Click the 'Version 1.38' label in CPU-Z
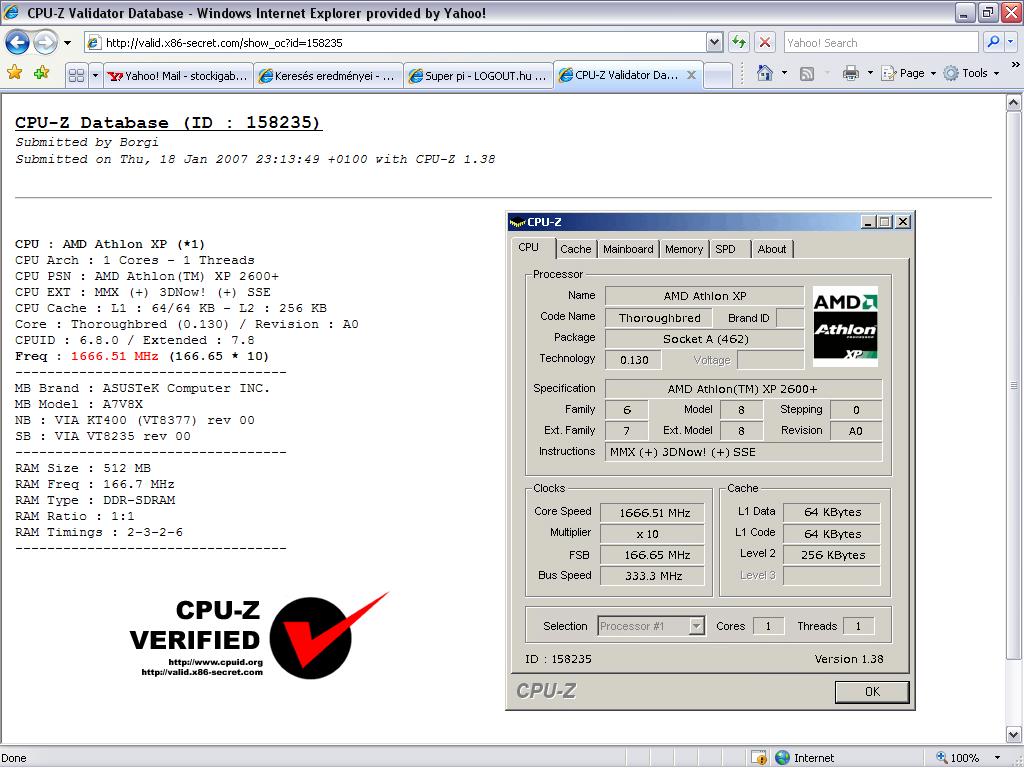Viewport: 1024px width, 768px height. click(849, 659)
